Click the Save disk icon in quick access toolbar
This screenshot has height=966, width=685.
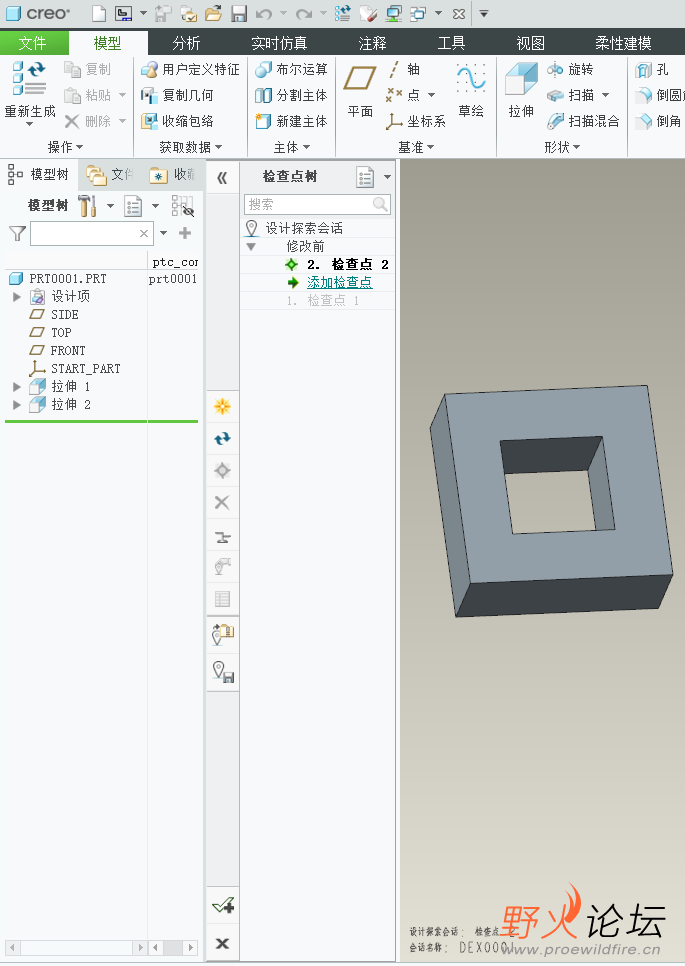coord(239,13)
